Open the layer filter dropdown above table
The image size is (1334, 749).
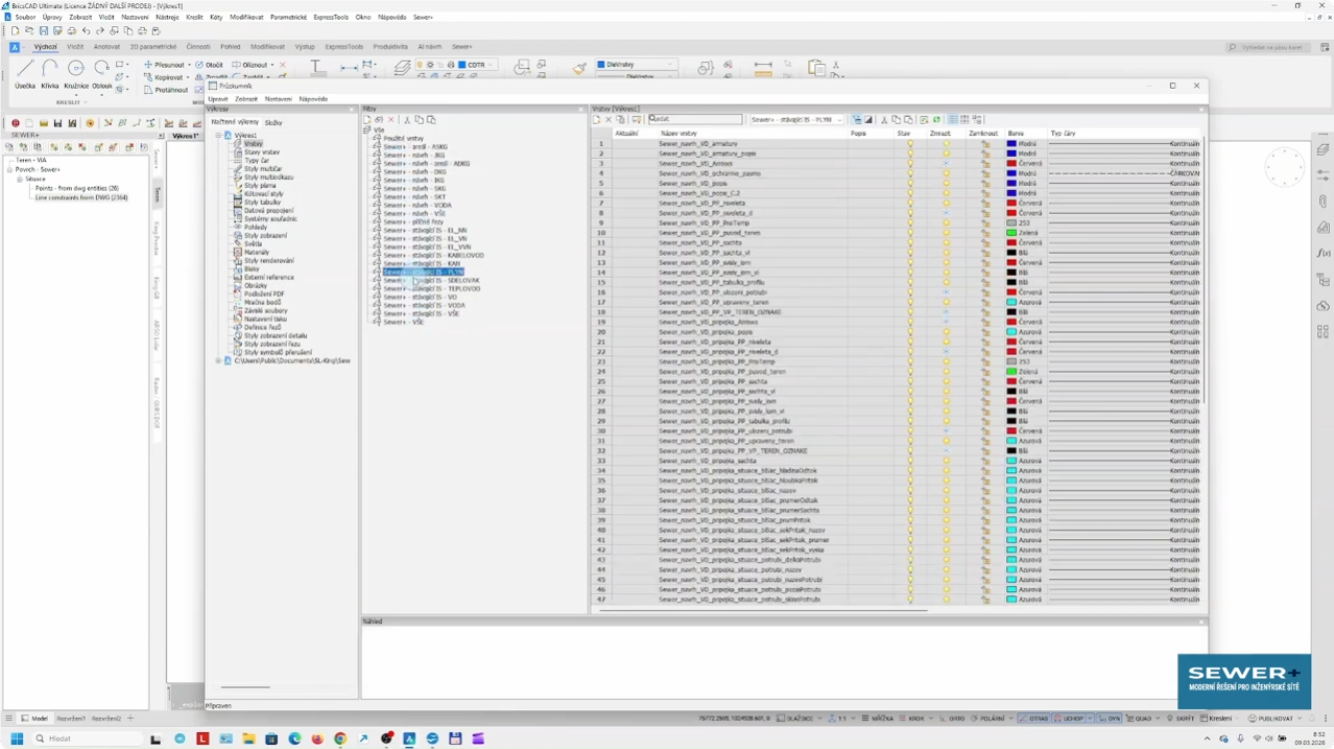pyautogui.click(x=797, y=120)
